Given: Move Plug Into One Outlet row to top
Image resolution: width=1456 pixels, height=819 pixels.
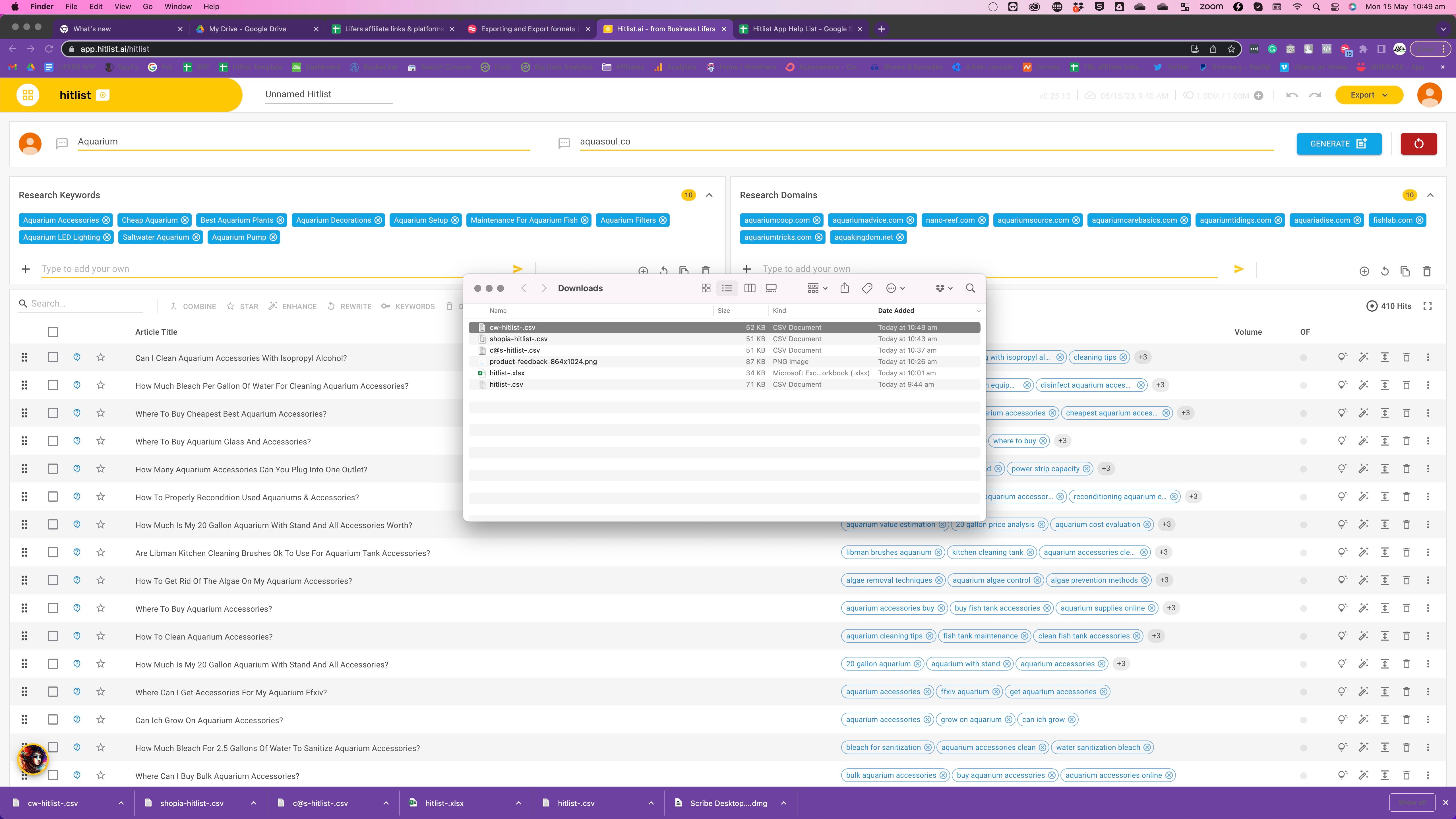Looking at the screenshot, I should click(x=1385, y=469).
